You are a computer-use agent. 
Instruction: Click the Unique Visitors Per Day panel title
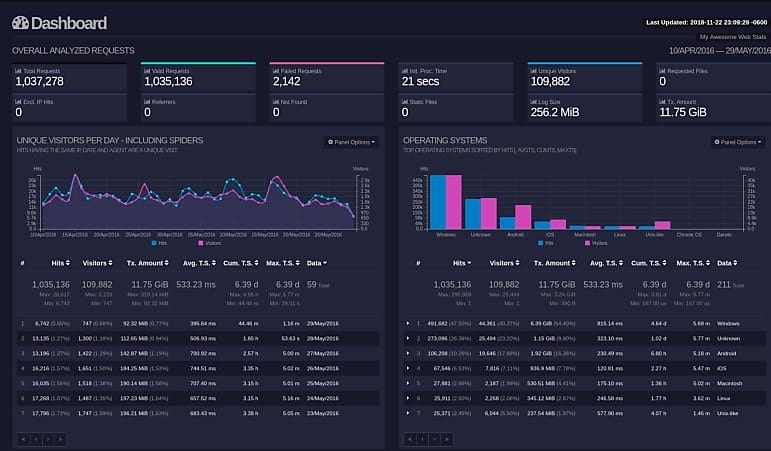[110, 140]
